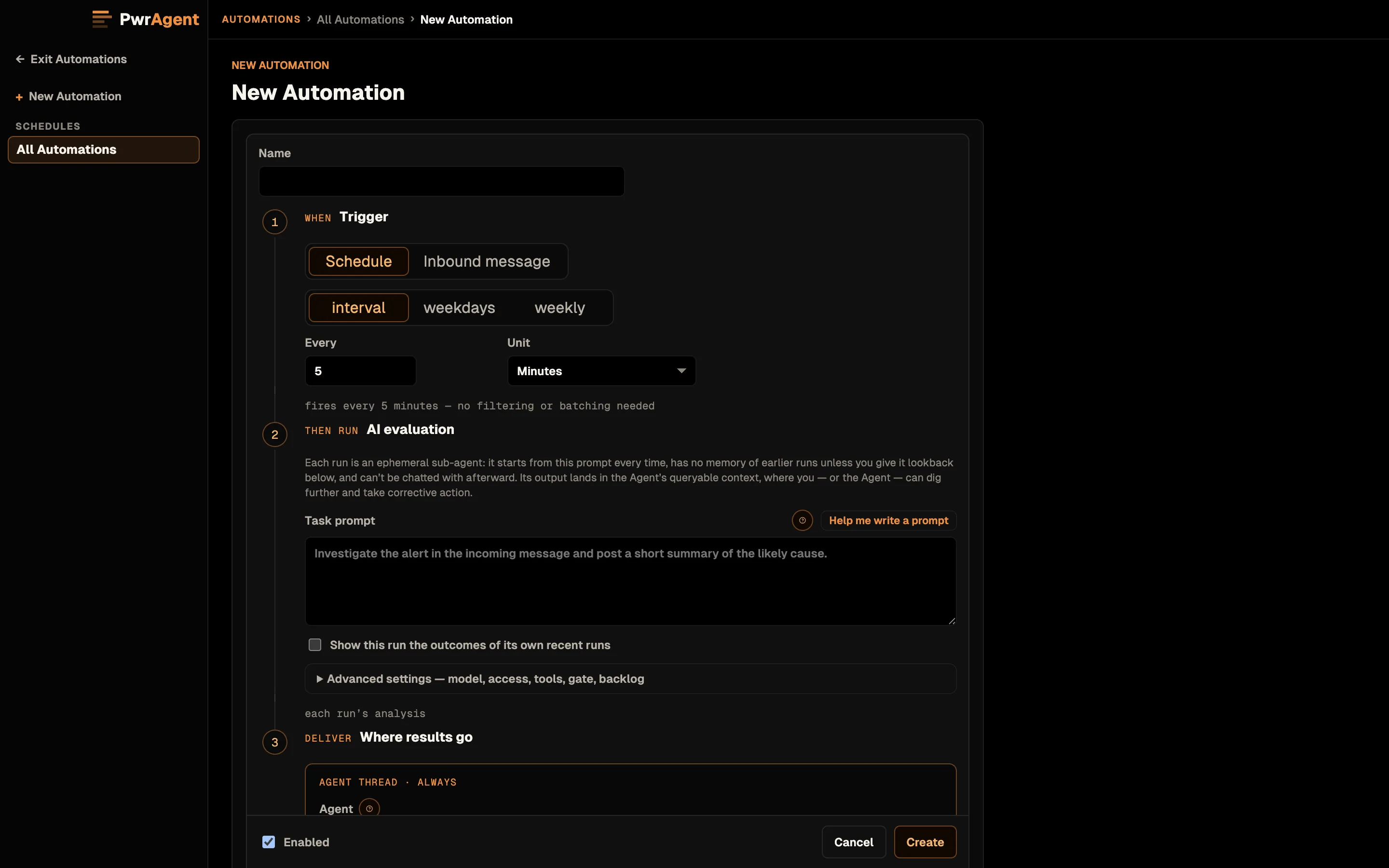Viewport: 1389px width, 868px height.
Task: Choose the weekdays schedule mode
Action: click(x=459, y=308)
